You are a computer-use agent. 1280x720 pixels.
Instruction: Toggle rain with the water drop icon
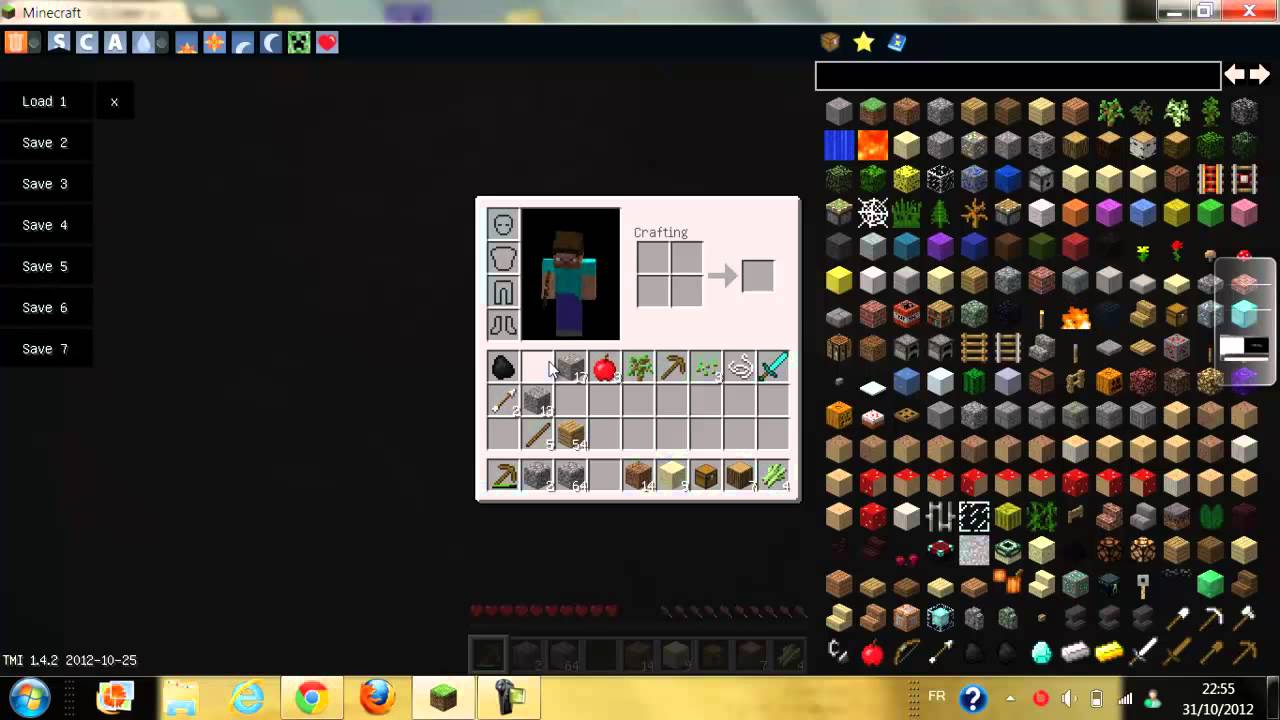click(143, 42)
